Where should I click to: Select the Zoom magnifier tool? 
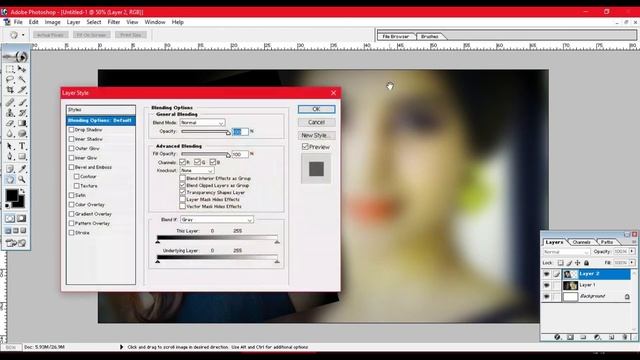[22, 179]
